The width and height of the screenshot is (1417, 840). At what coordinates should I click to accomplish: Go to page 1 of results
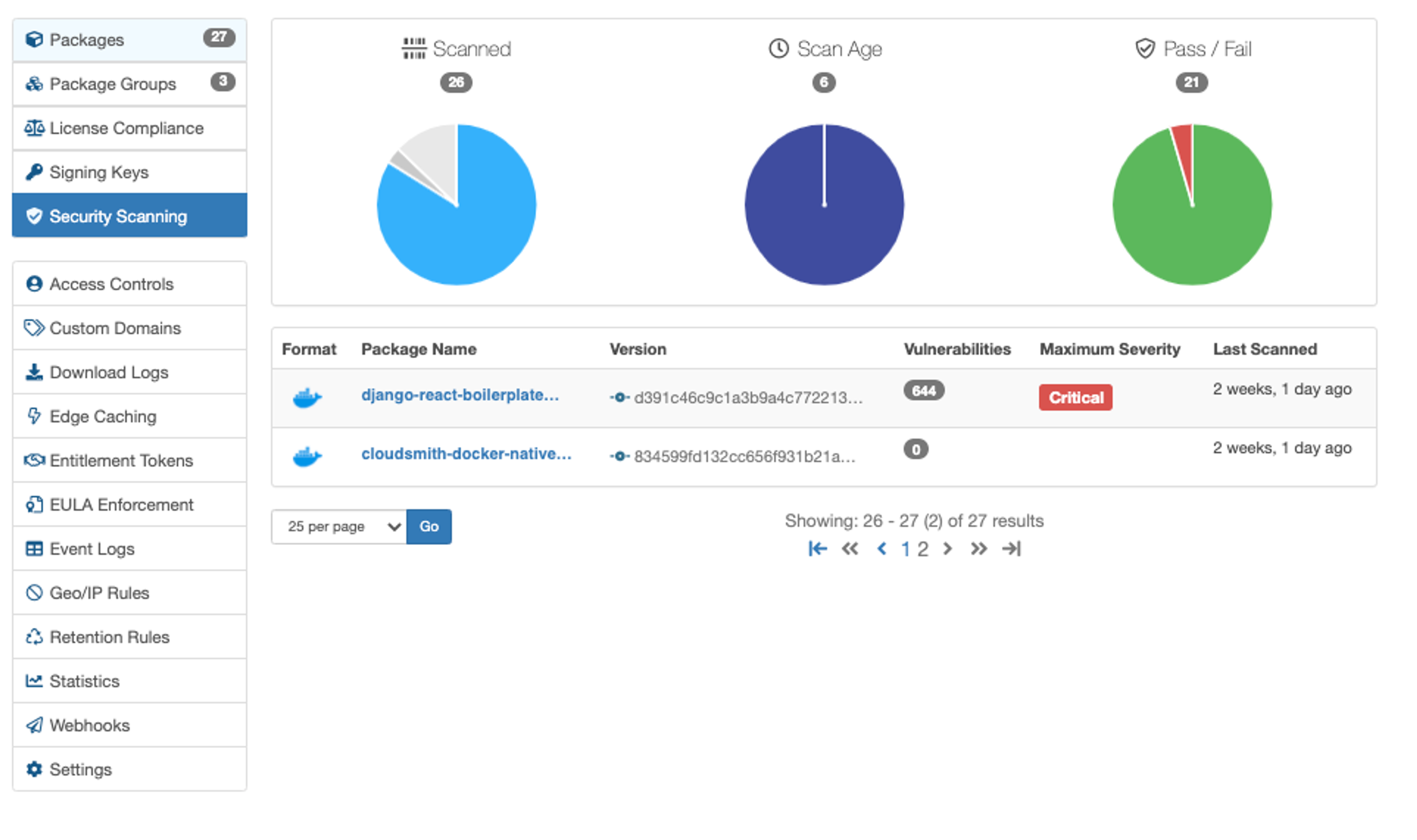point(905,549)
